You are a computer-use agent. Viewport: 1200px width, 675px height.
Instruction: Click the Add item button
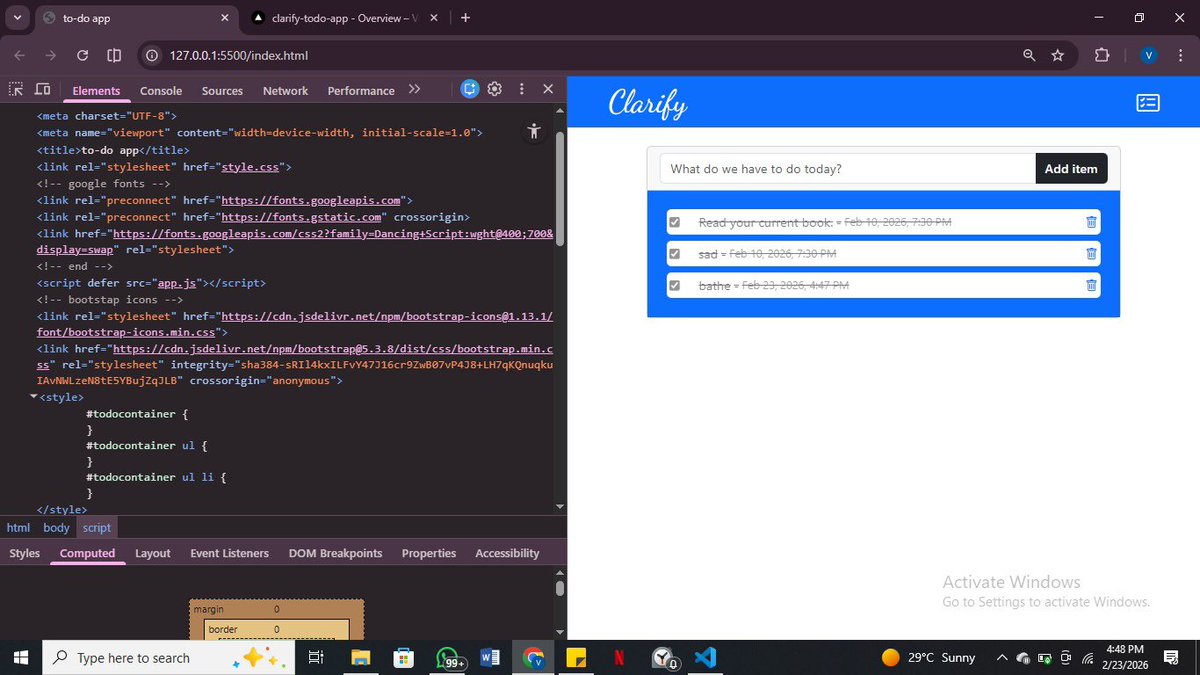click(x=1071, y=169)
